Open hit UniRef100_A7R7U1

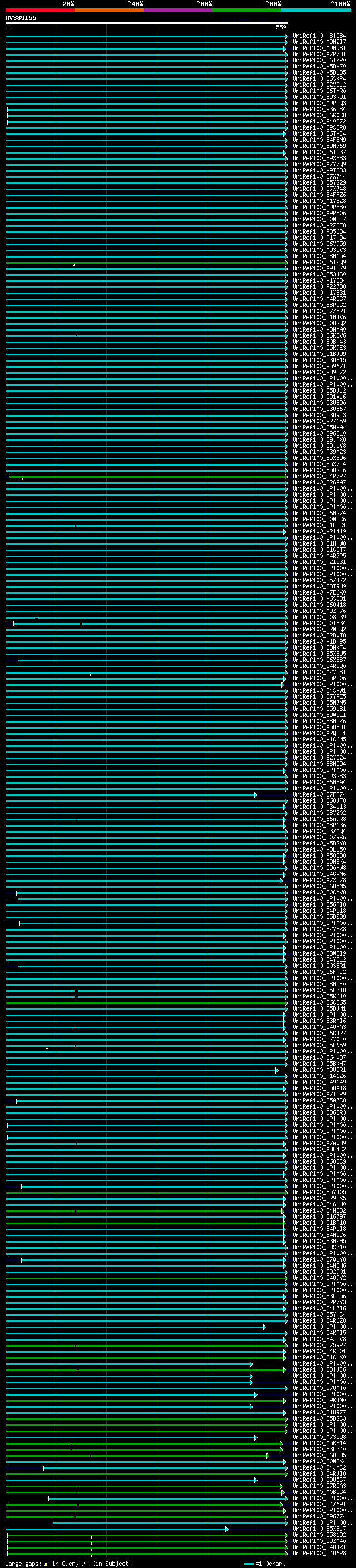point(319,54)
